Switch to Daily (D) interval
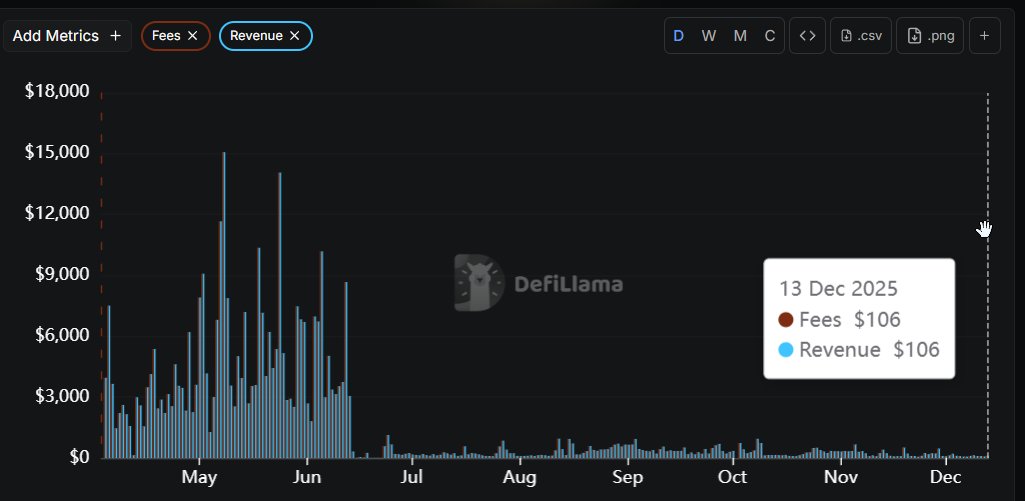Viewport: 1025px width, 501px height. (x=678, y=36)
